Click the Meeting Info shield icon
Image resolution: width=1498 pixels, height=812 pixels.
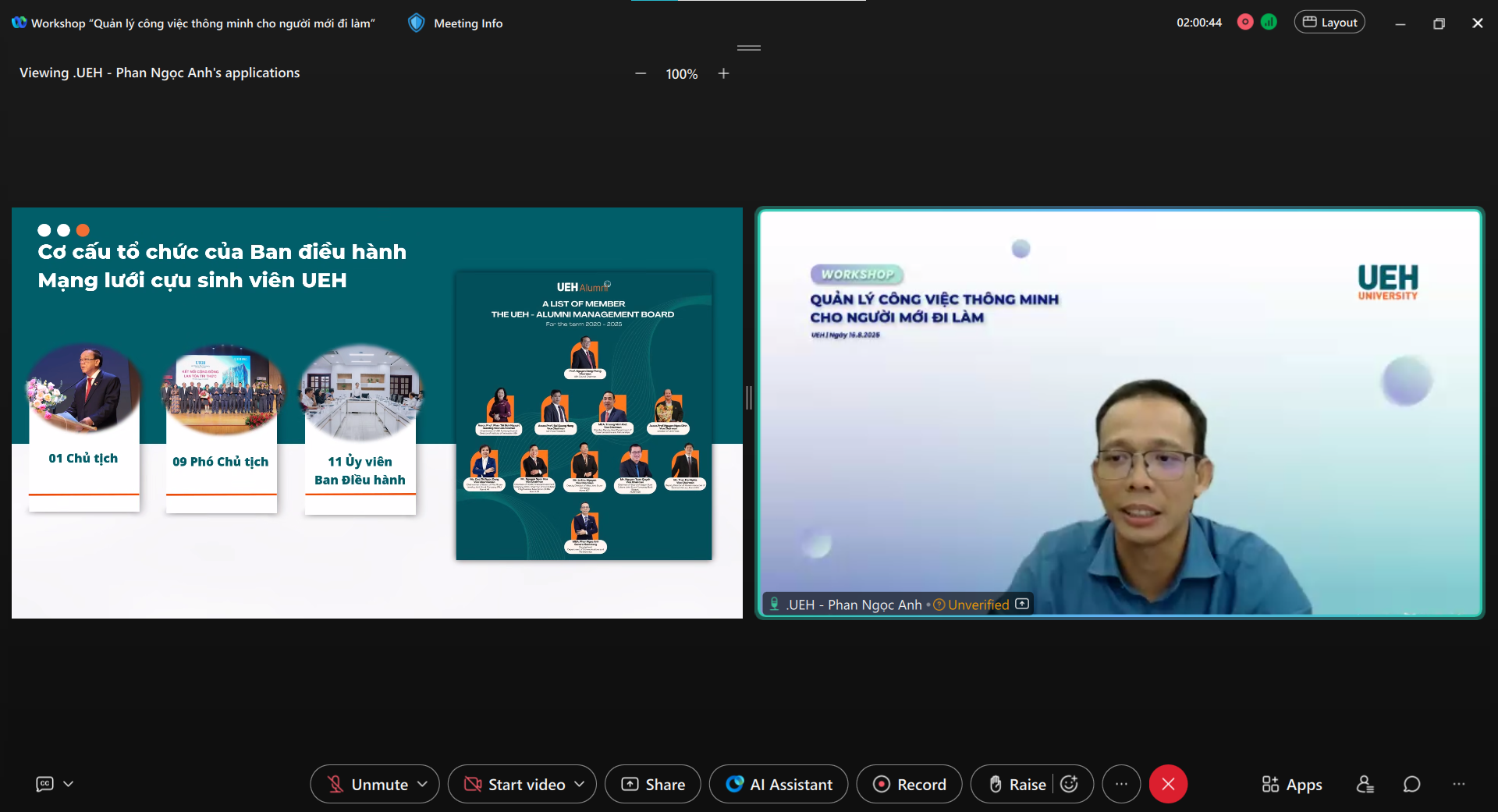point(416,23)
